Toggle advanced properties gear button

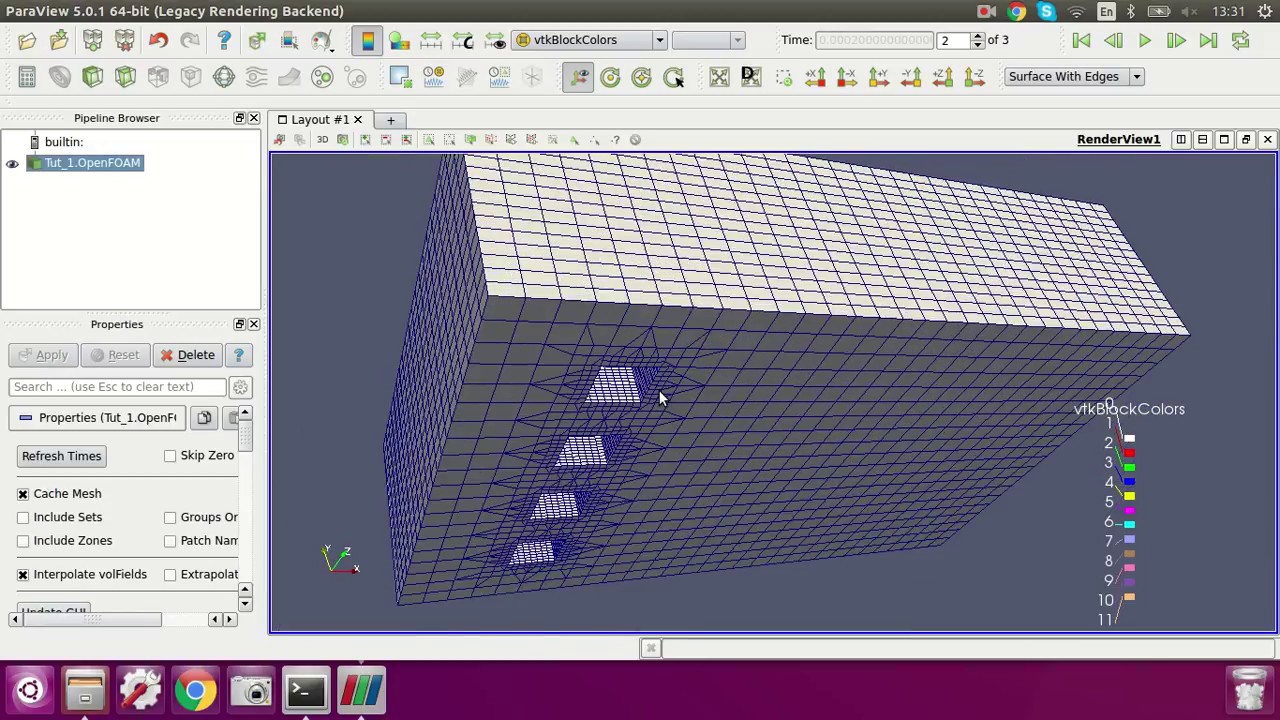[240, 387]
